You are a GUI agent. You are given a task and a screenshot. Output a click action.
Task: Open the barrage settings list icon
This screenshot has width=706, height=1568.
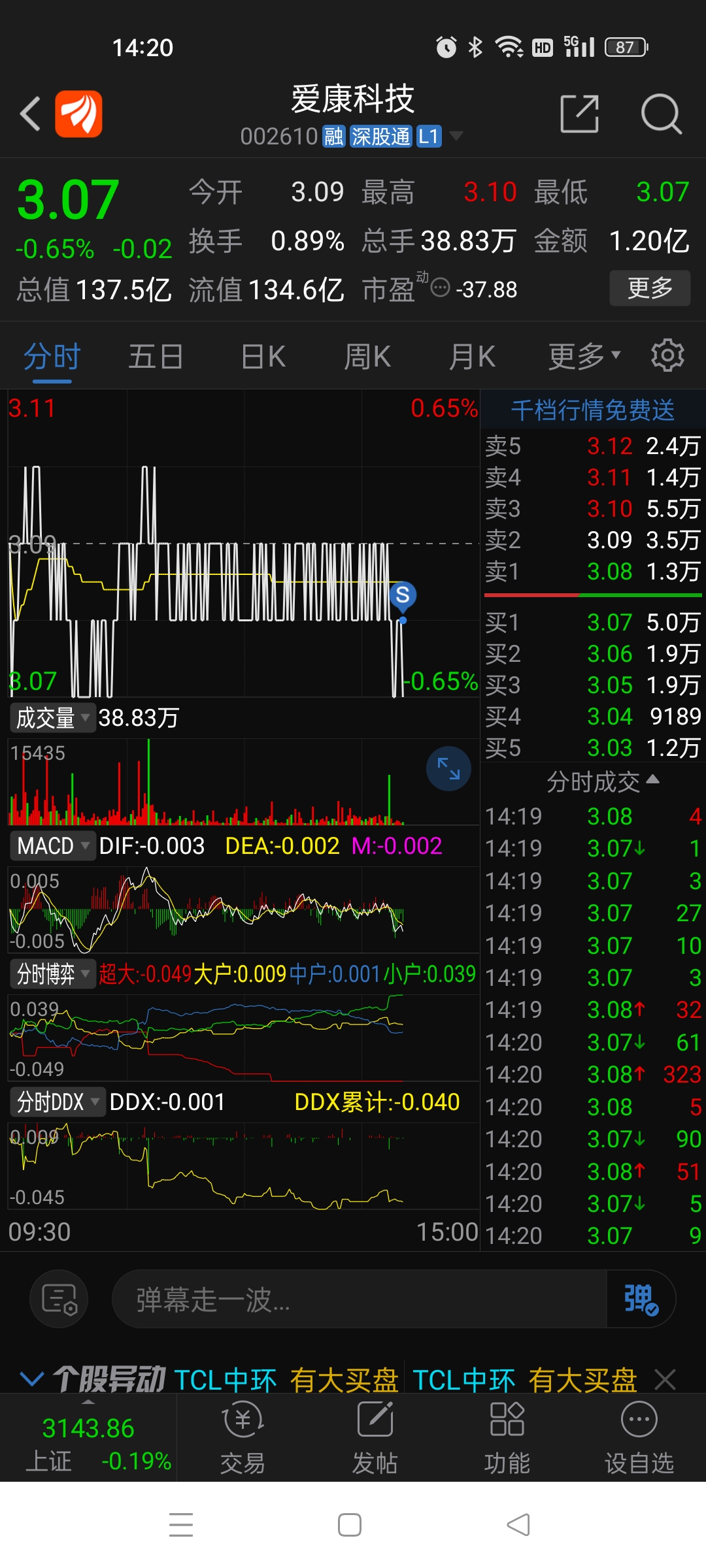(x=59, y=1299)
